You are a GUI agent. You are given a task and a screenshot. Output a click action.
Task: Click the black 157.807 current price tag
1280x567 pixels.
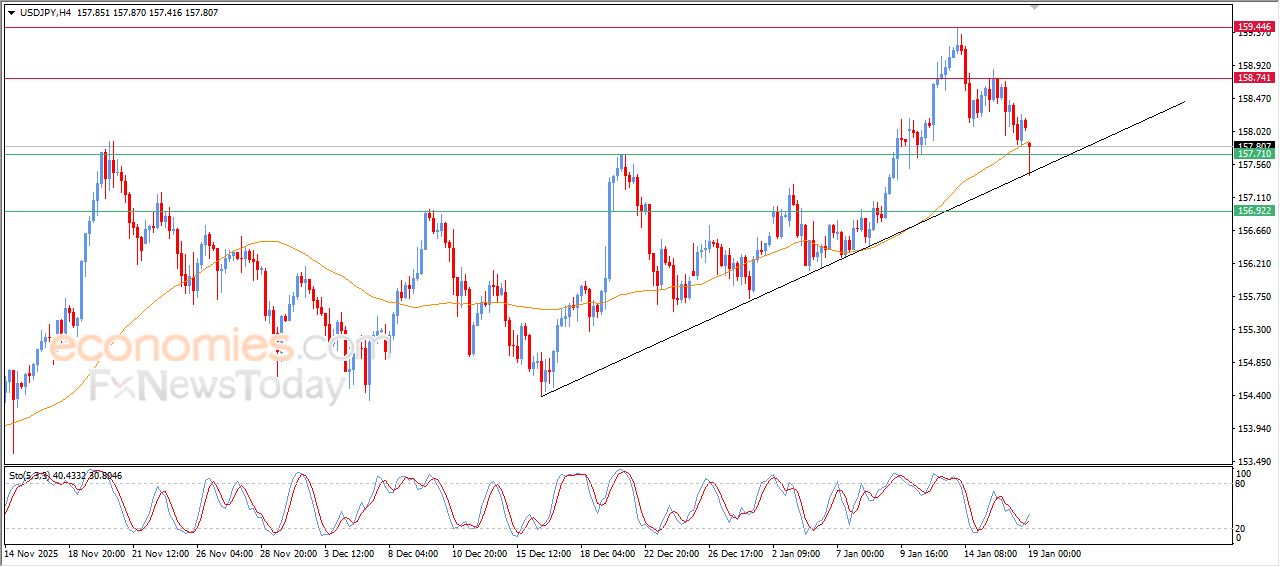coord(1254,145)
